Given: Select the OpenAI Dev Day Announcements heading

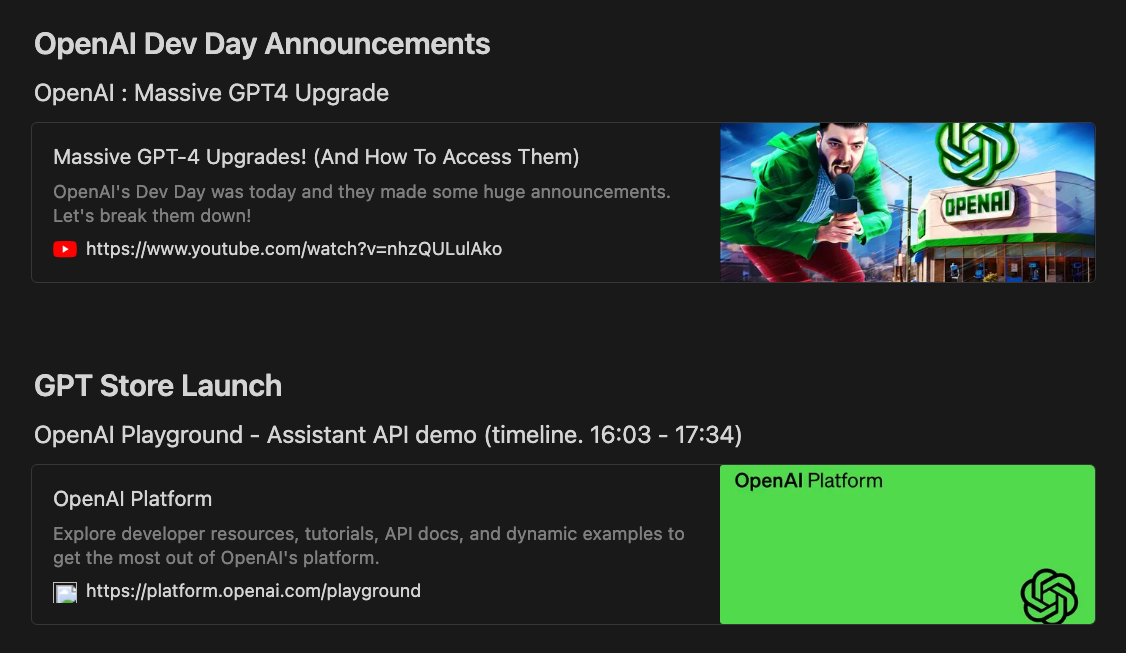Looking at the screenshot, I should click(262, 44).
